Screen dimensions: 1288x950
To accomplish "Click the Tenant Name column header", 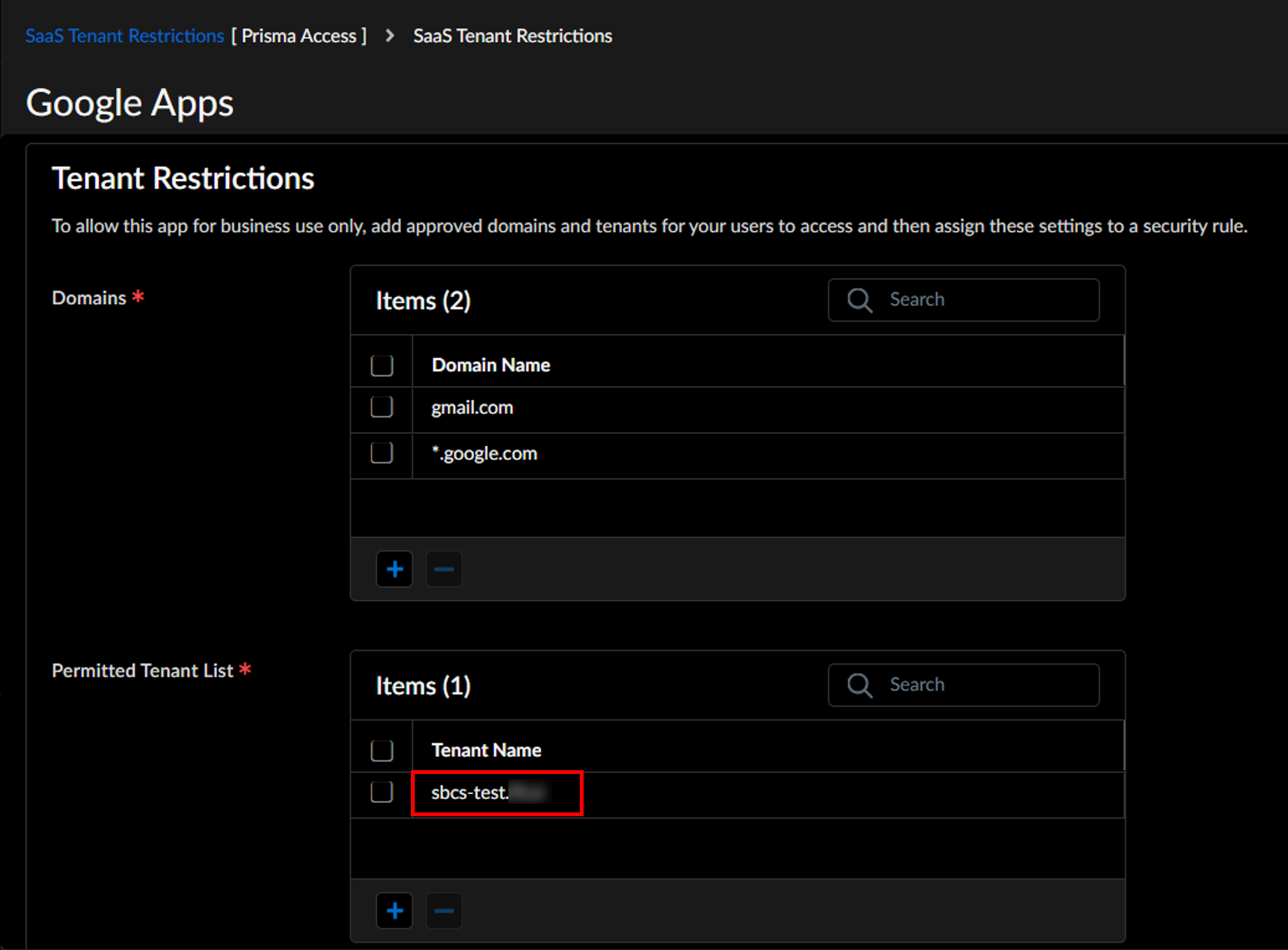I will pyautogui.click(x=486, y=751).
